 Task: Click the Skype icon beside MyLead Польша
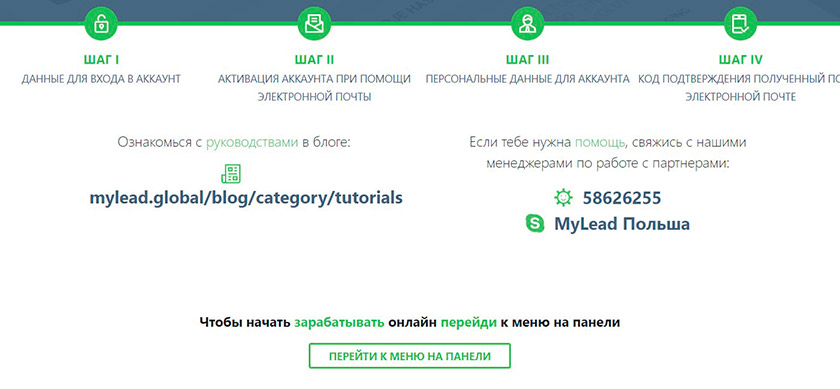pyautogui.click(x=535, y=223)
